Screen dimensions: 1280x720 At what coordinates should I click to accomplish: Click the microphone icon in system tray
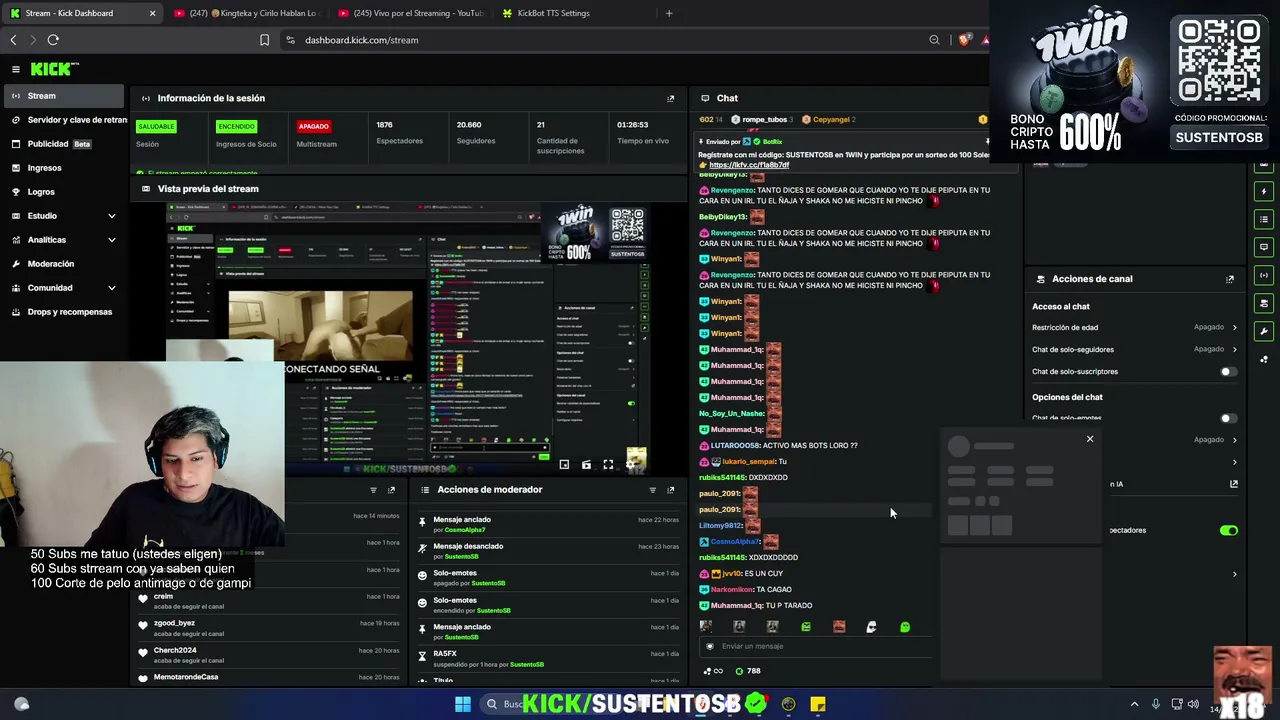click(1156, 704)
